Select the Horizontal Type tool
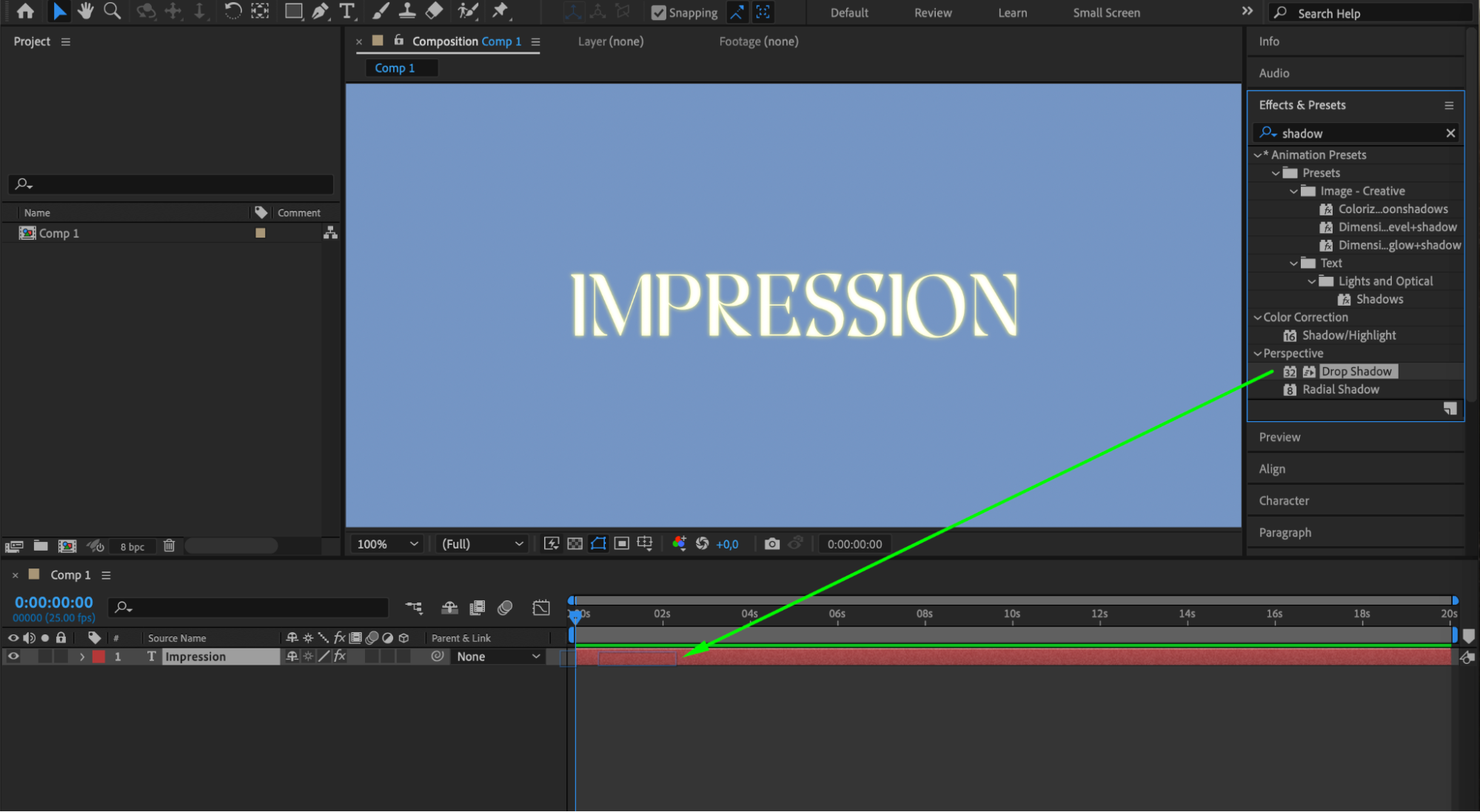1480x812 pixels. click(x=346, y=10)
